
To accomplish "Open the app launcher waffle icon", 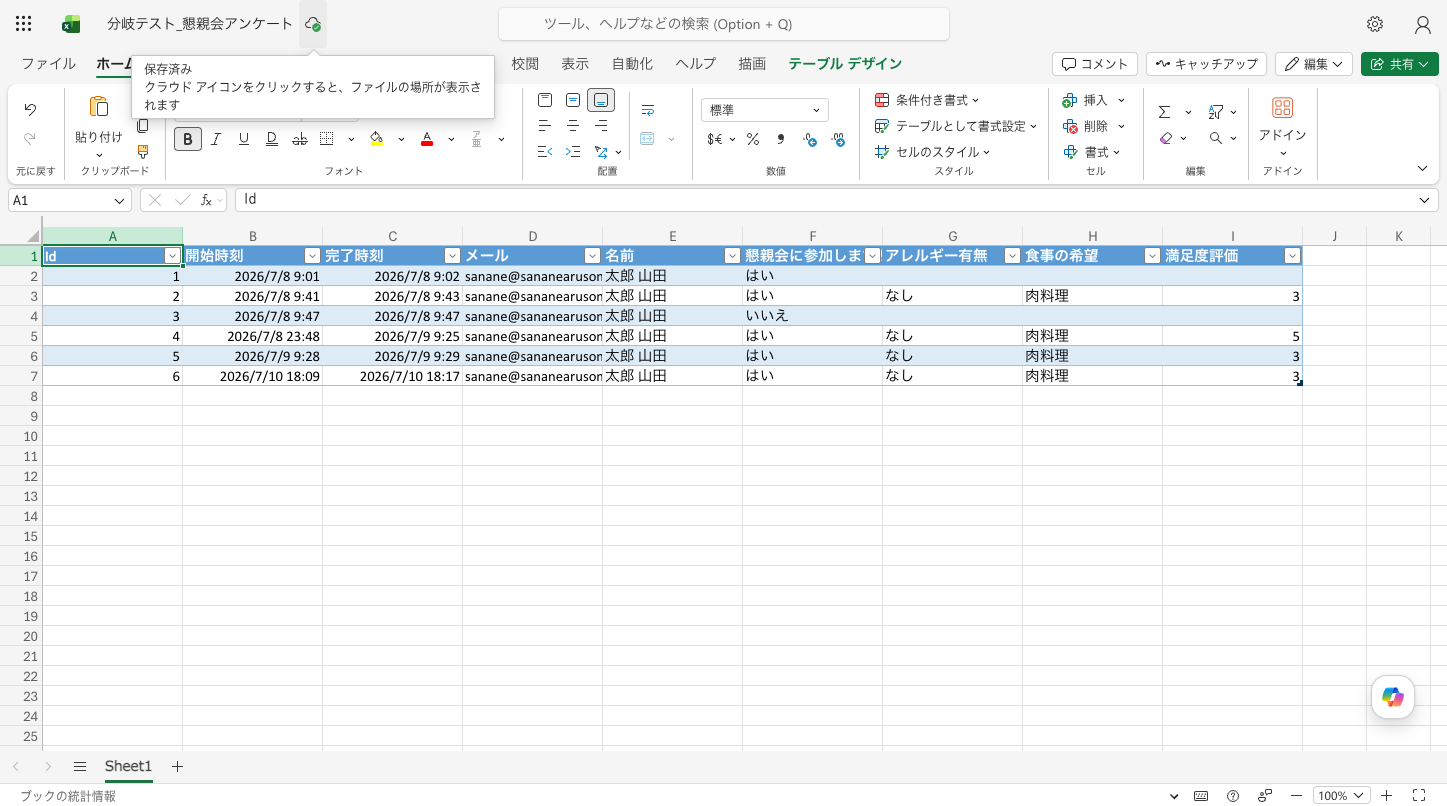I will [x=24, y=24].
